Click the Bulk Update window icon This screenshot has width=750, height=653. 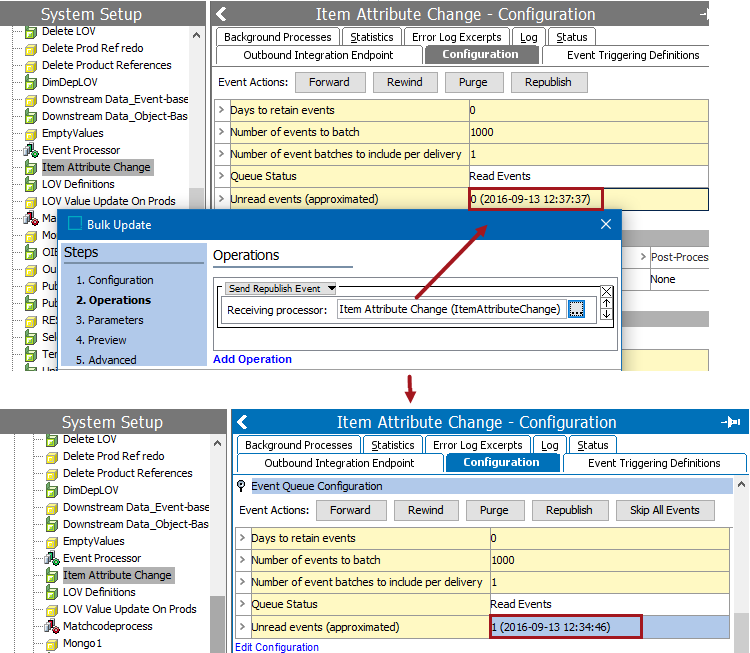tap(75, 225)
